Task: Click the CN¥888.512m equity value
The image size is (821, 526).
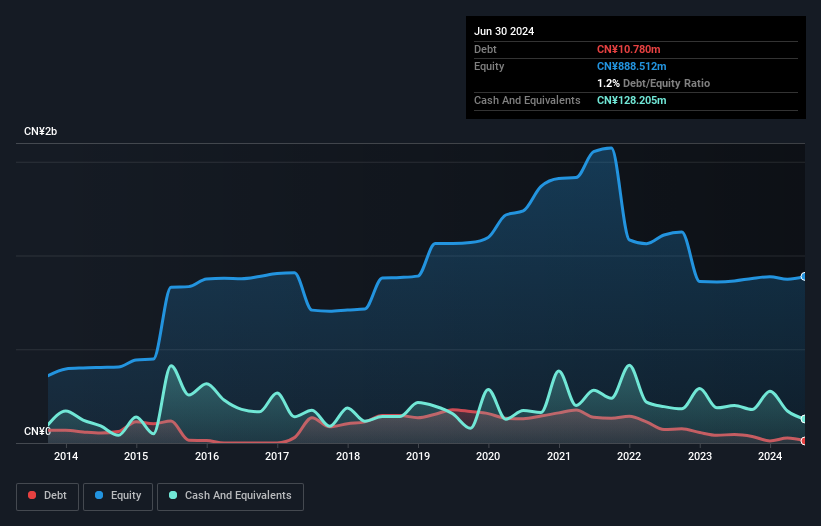Action: coord(631,66)
